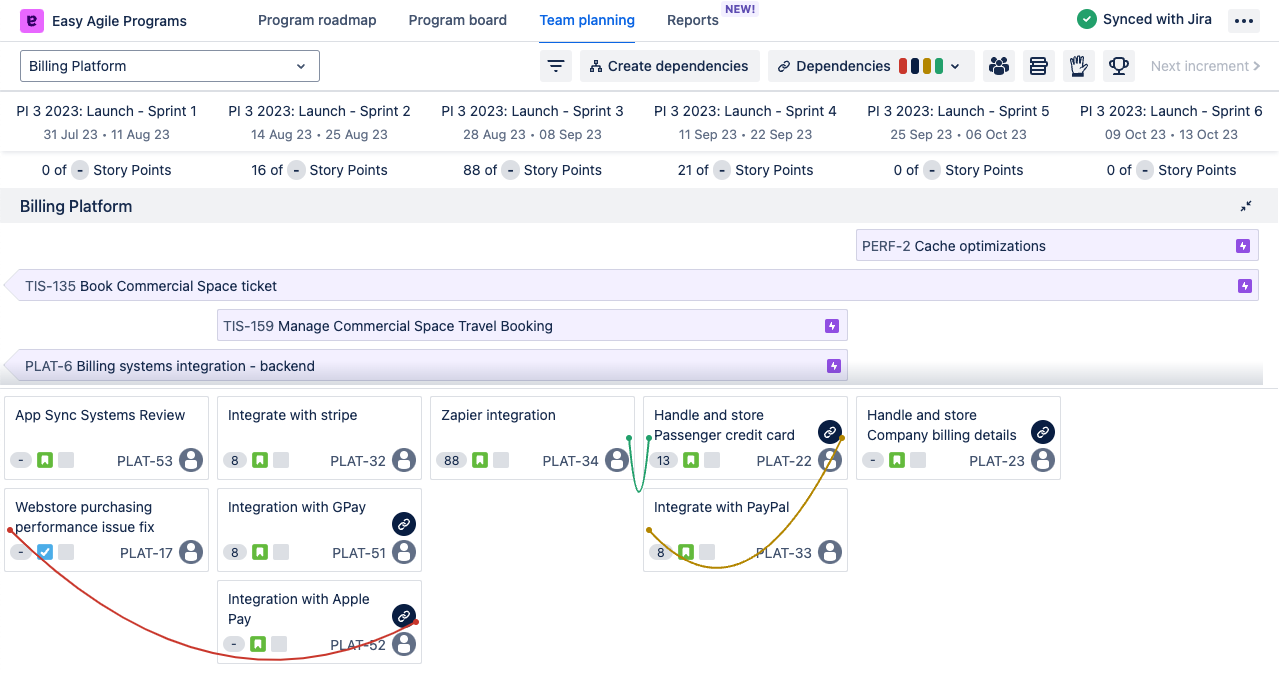Image resolution: width=1279 pixels, height=675 pixels.
Task: Open the filter options icon
Action: (x=556, y=66)
